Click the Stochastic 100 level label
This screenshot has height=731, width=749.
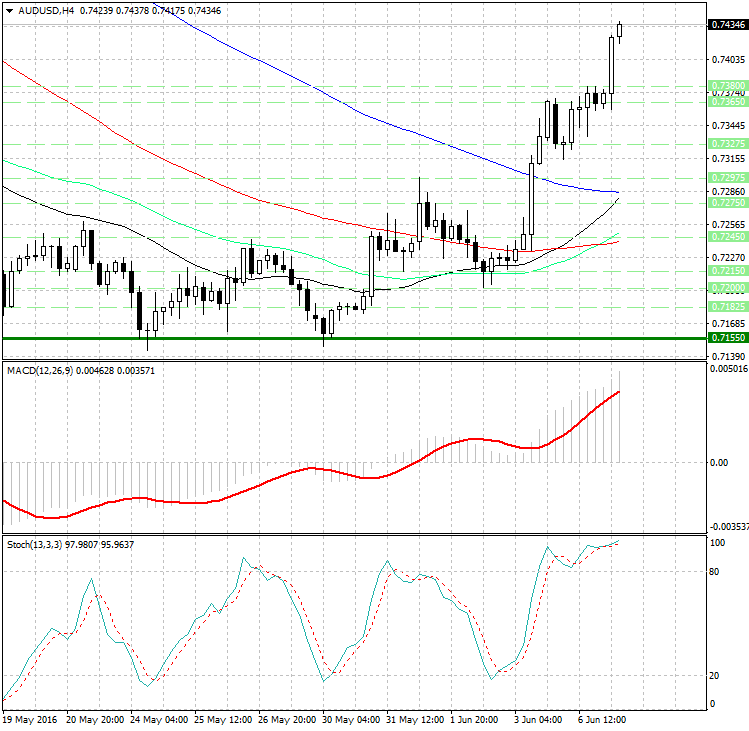click(x=717, y=543)
